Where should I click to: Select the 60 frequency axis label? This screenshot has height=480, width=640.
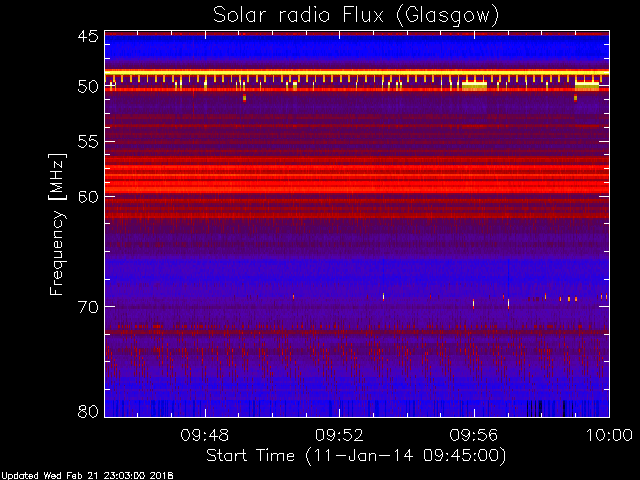[x=88, y=197]
